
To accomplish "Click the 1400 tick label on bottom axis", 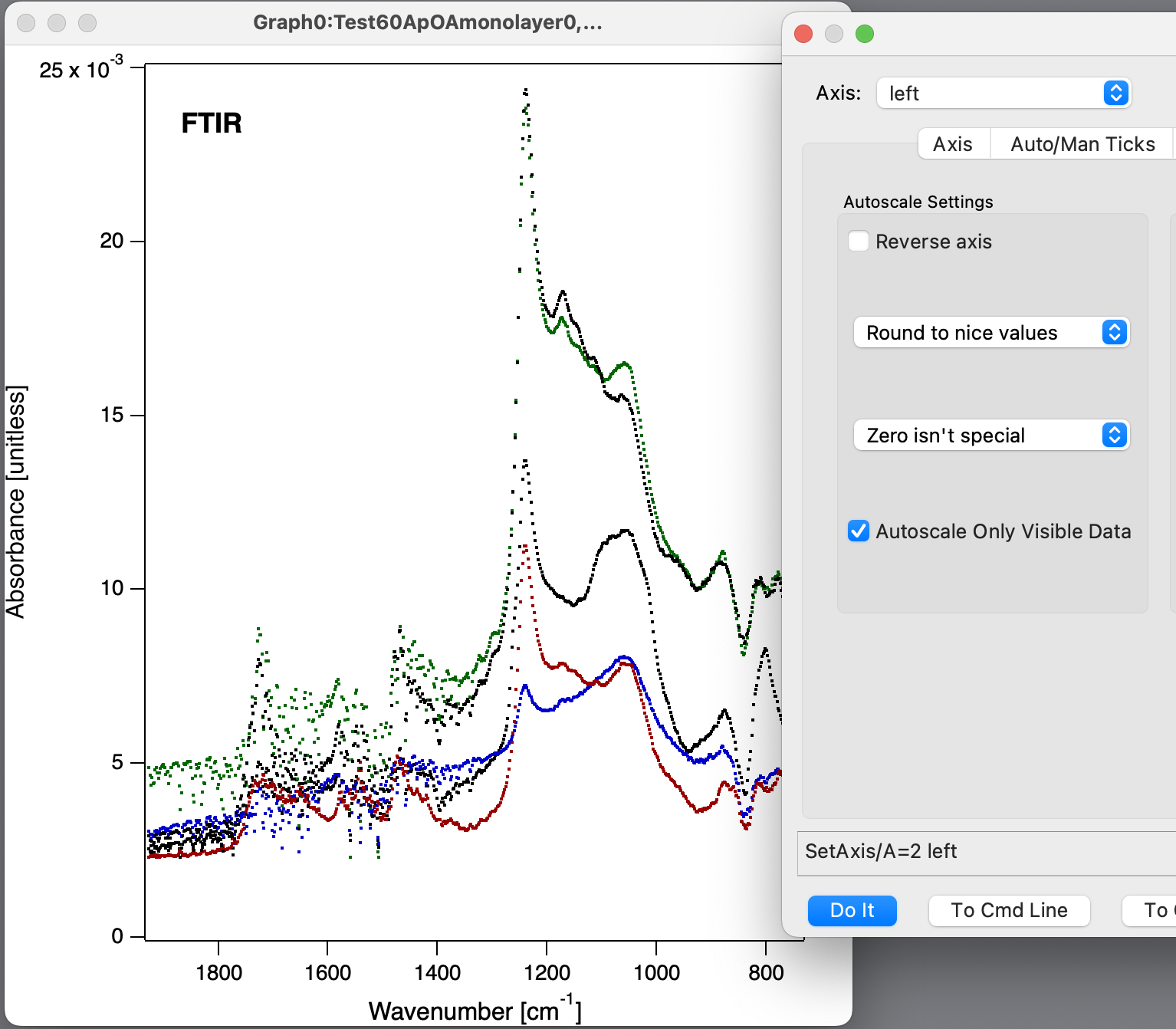I will (x=437, y=973).
